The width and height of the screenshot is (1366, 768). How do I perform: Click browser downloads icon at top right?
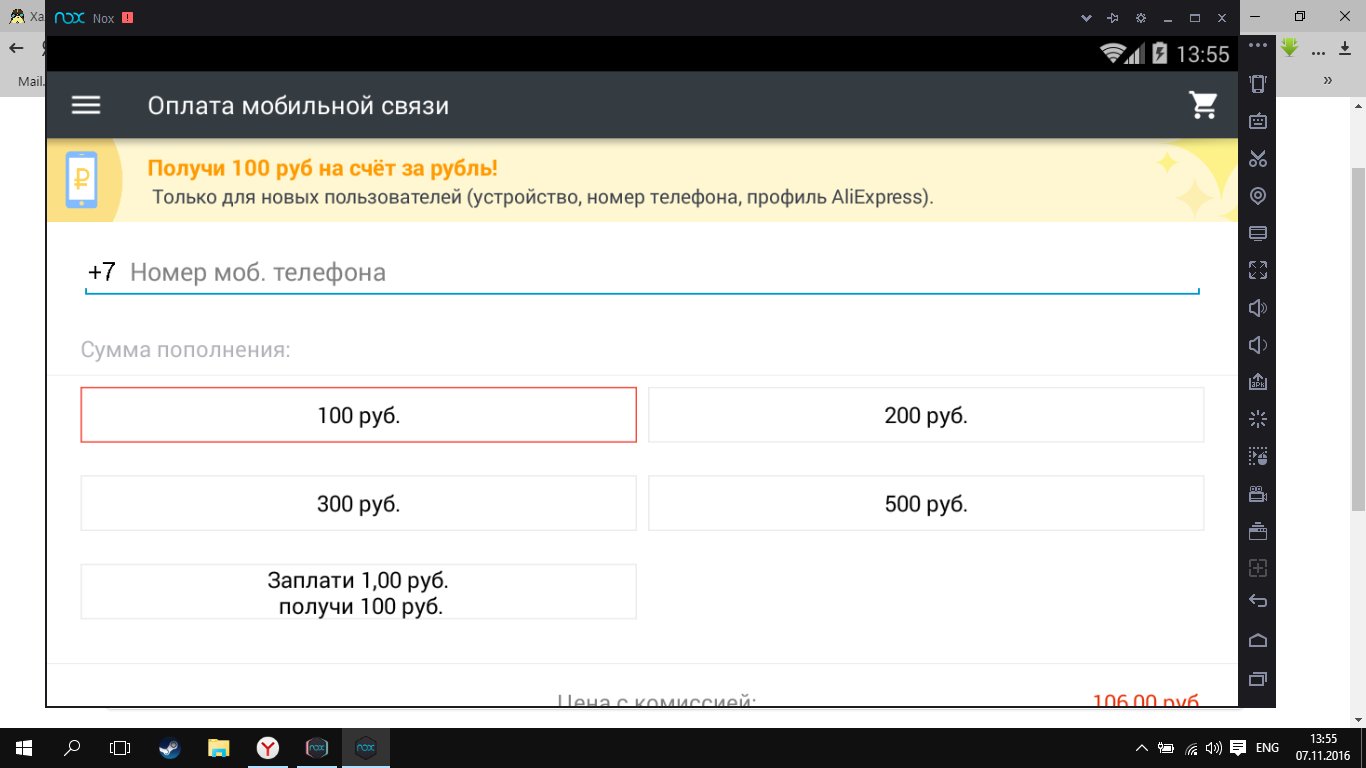click(1345, 49)
